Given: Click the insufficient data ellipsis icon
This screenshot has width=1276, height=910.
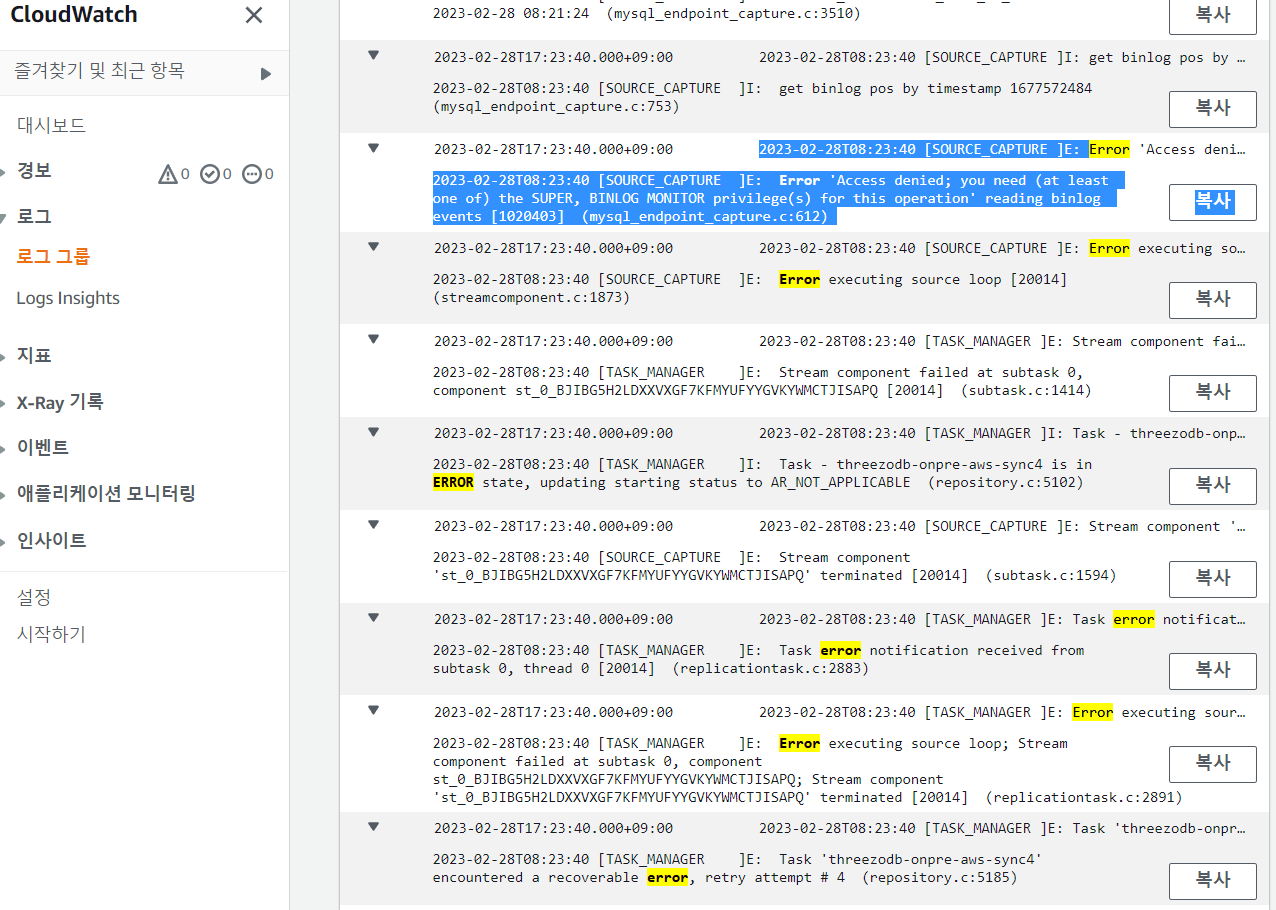Looking at the screenshot, I should (252, 174).
